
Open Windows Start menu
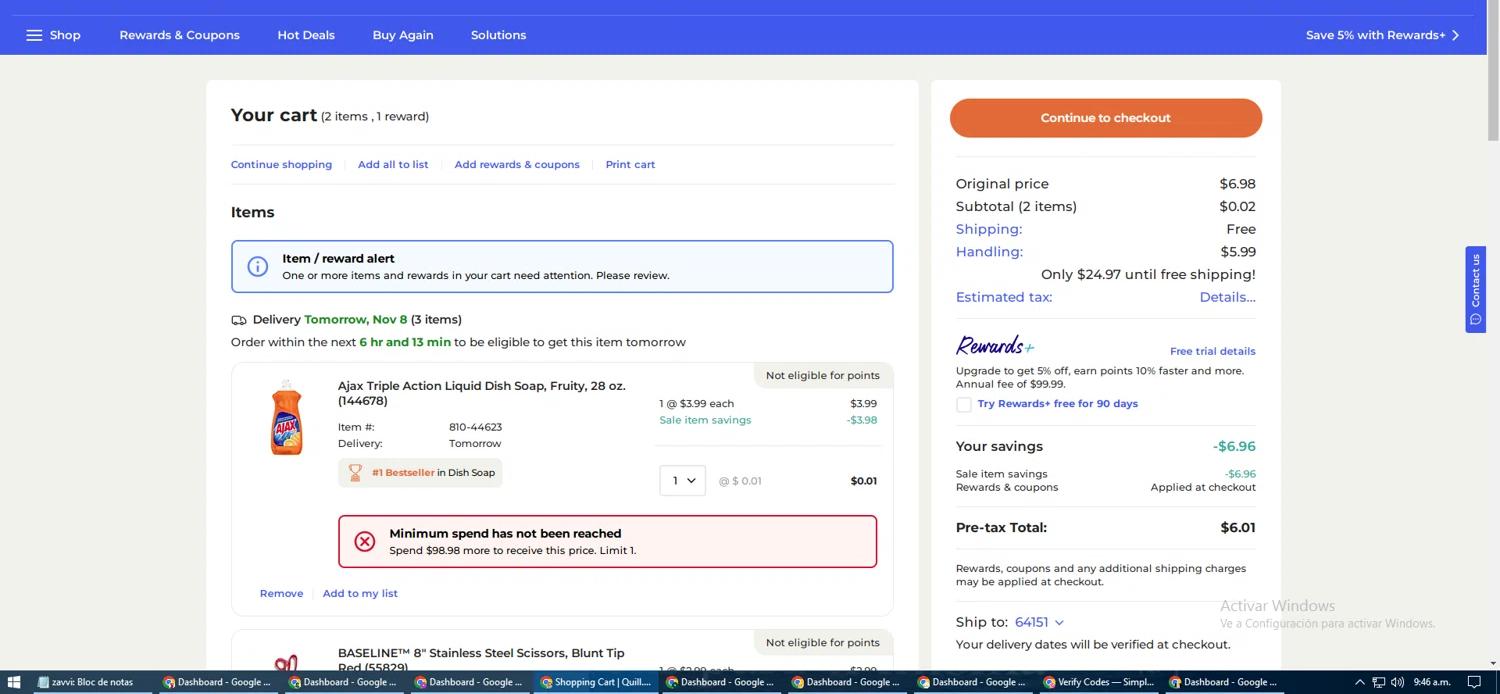coord(14,682)
